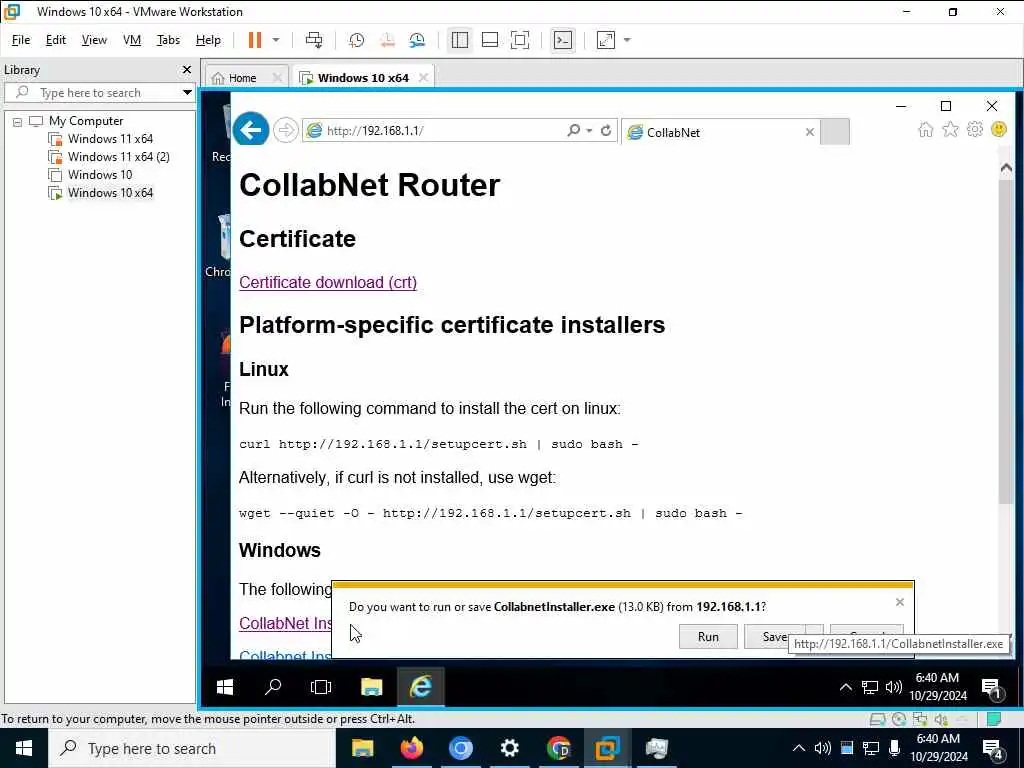
Task: Click Run in the download prompt
Action: 708,637
